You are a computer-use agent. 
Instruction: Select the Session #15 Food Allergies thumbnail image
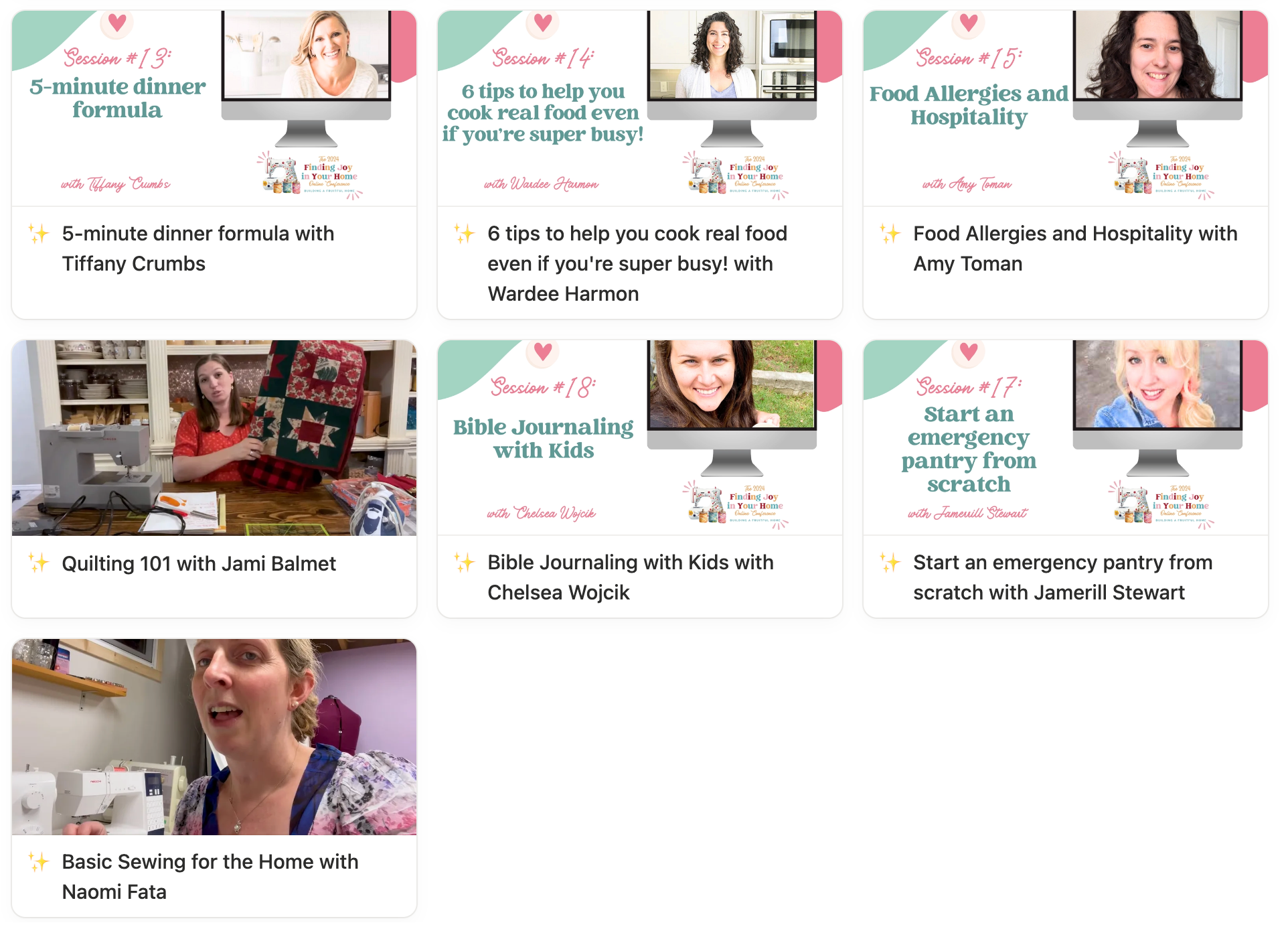pos(1066,108)
